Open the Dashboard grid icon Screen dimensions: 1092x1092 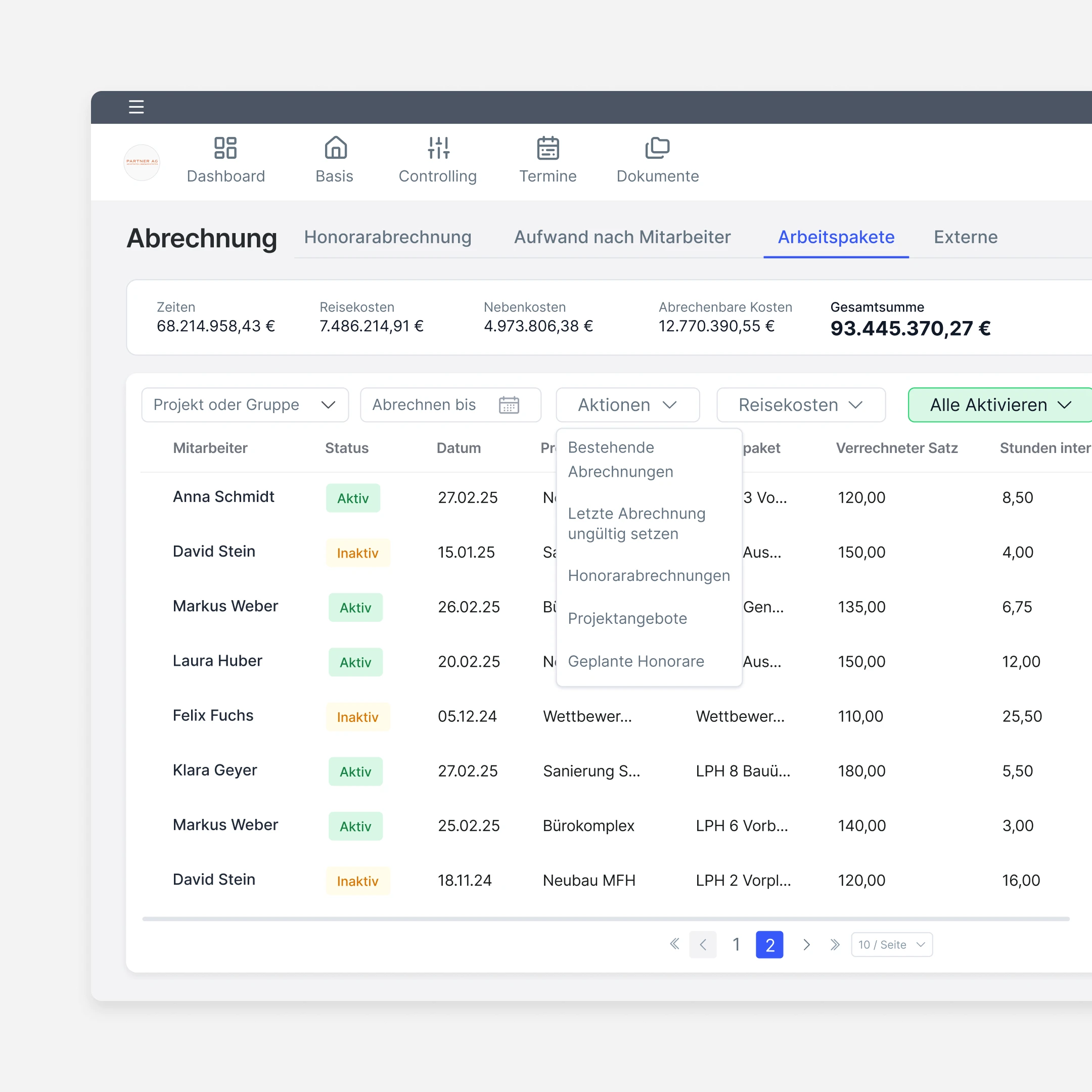tap(225, 148)
